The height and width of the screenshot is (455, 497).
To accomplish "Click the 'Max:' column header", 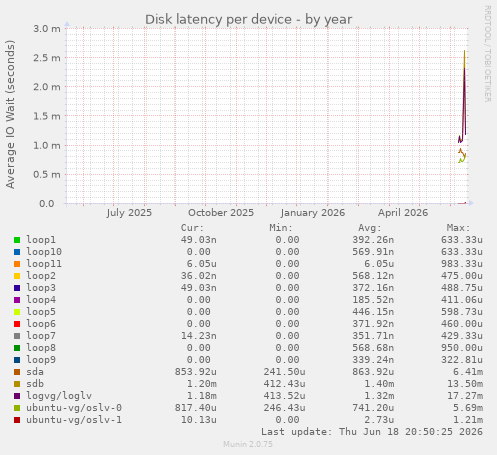I will click(x=458, y=228).
